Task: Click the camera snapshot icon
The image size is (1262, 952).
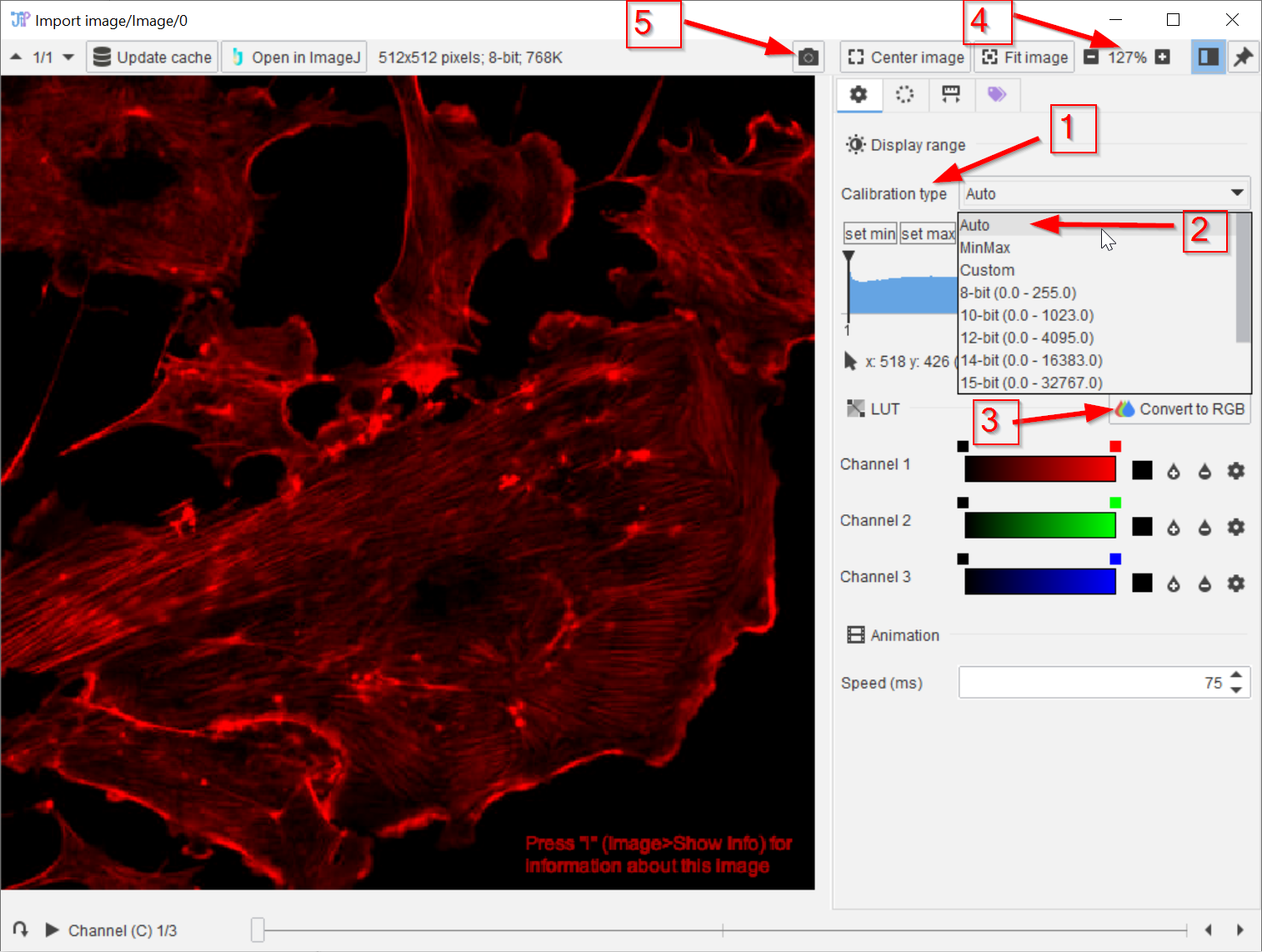Action: click(x=807, y=58)
